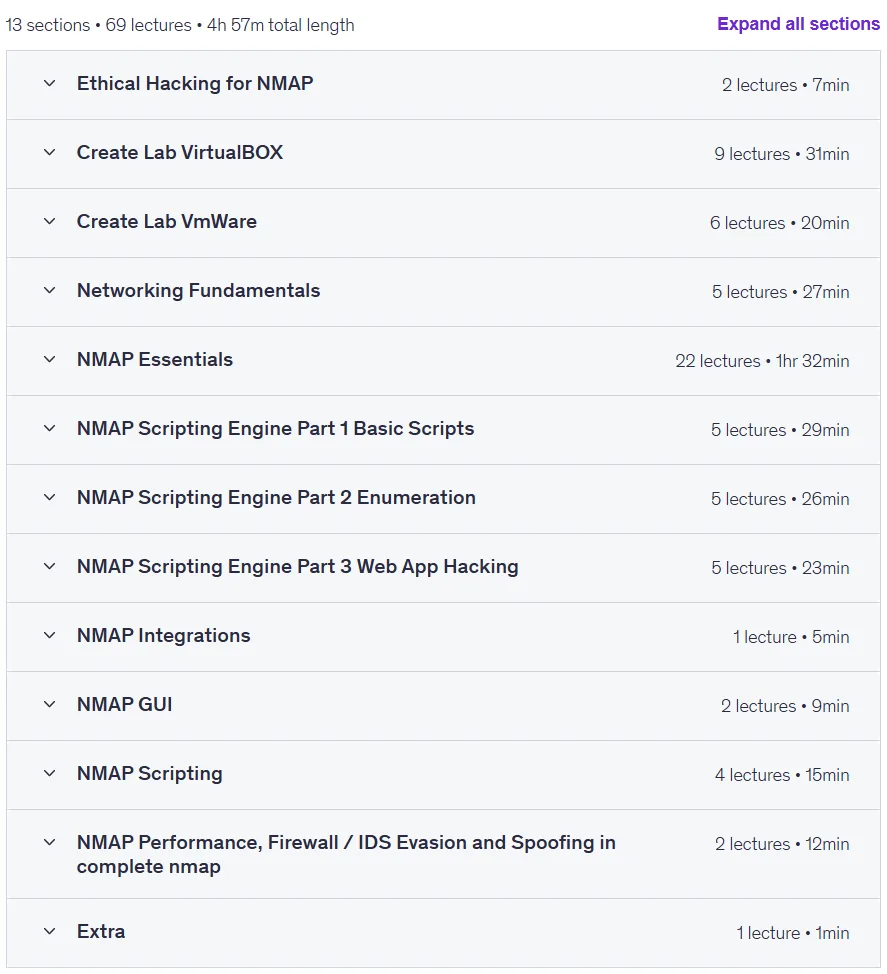Select NMAP Scripting Engine Part 2 Enumeration title
Screen dimensions: 887x974
276,498
